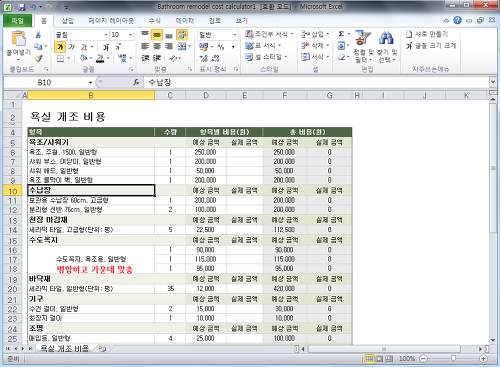
Task: Select the Format Painter brush icon
Action: pyautogui.click(x=38, y=58)
